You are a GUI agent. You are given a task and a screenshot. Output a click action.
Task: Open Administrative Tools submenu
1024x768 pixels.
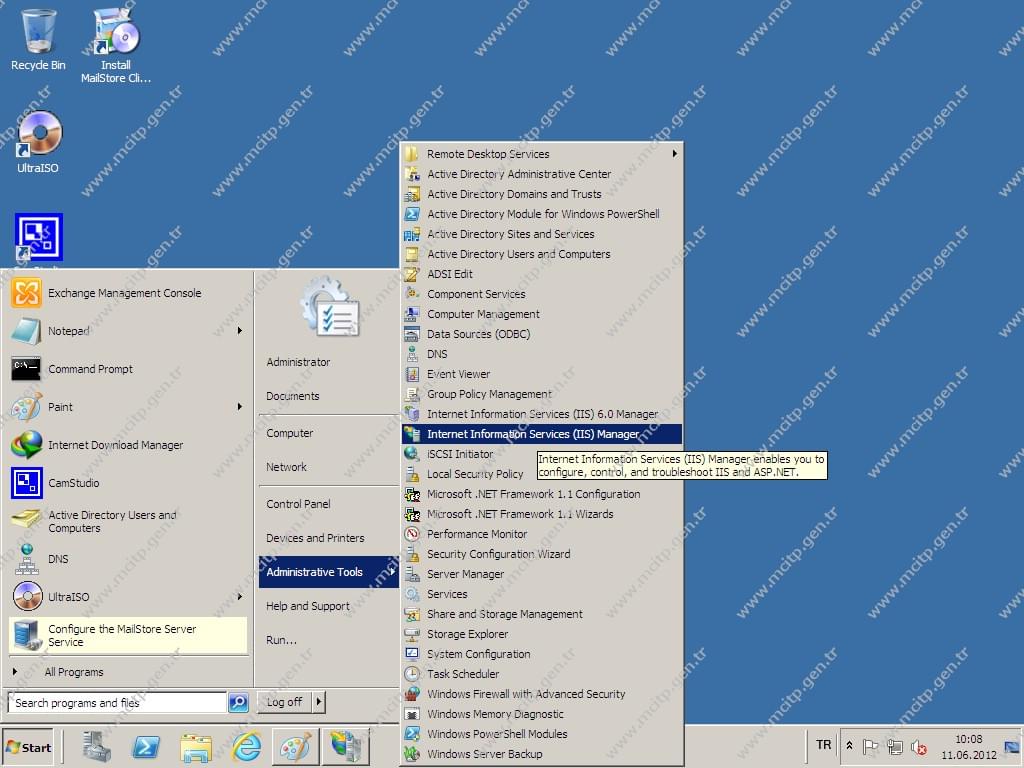click(328, 572)
